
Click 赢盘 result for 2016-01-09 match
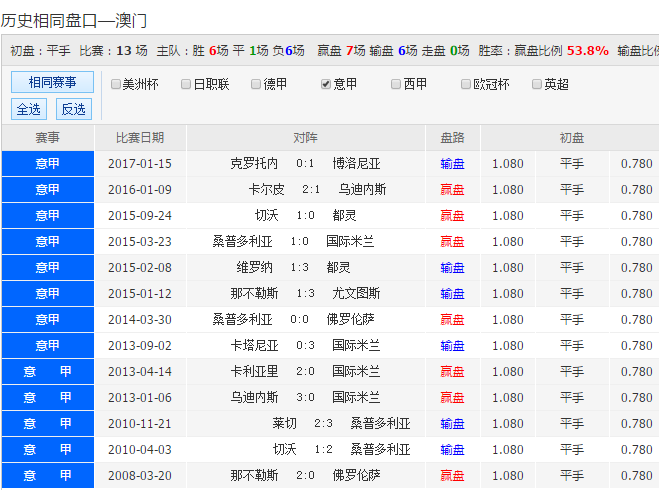coord(452,190)
